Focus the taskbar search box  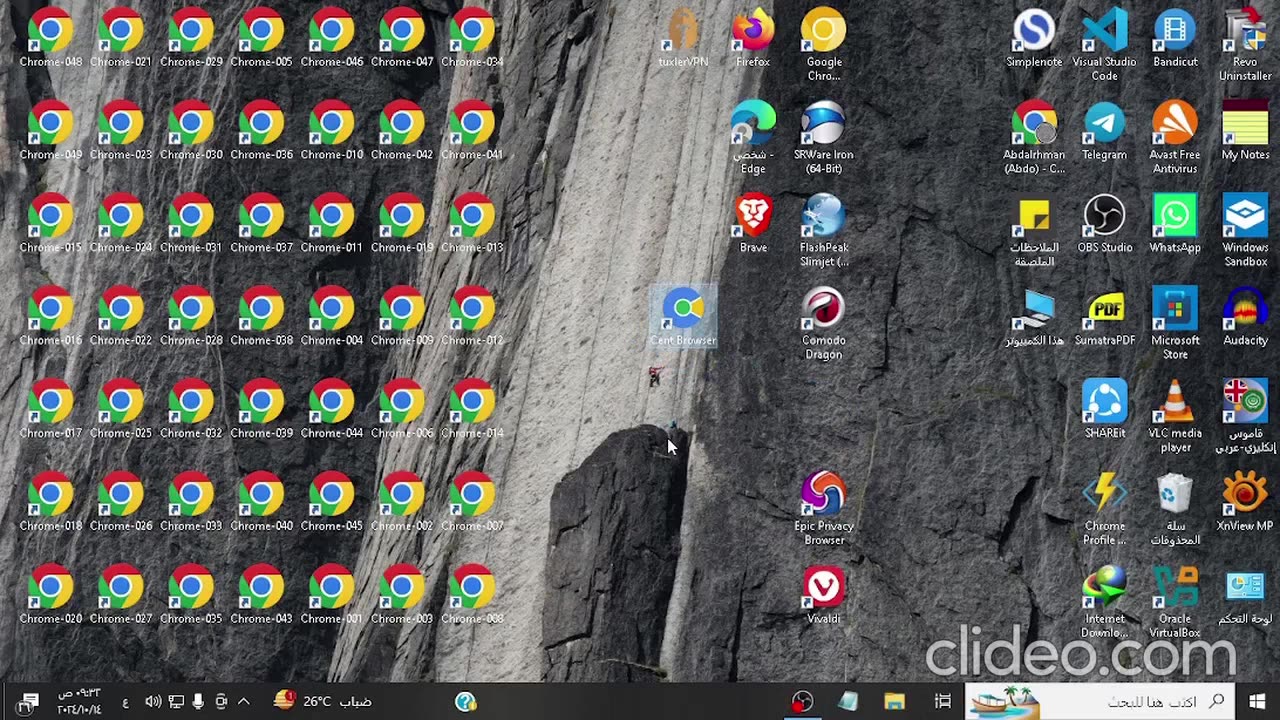[x=1100, y=701]
